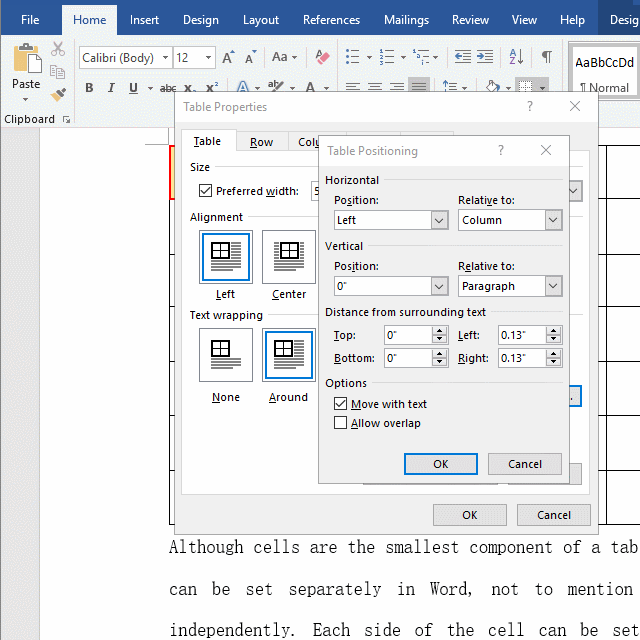This screenshot has height=640, width=640.
Task: Click Cancel in Table Properties dialog
Action: [554, 515]
